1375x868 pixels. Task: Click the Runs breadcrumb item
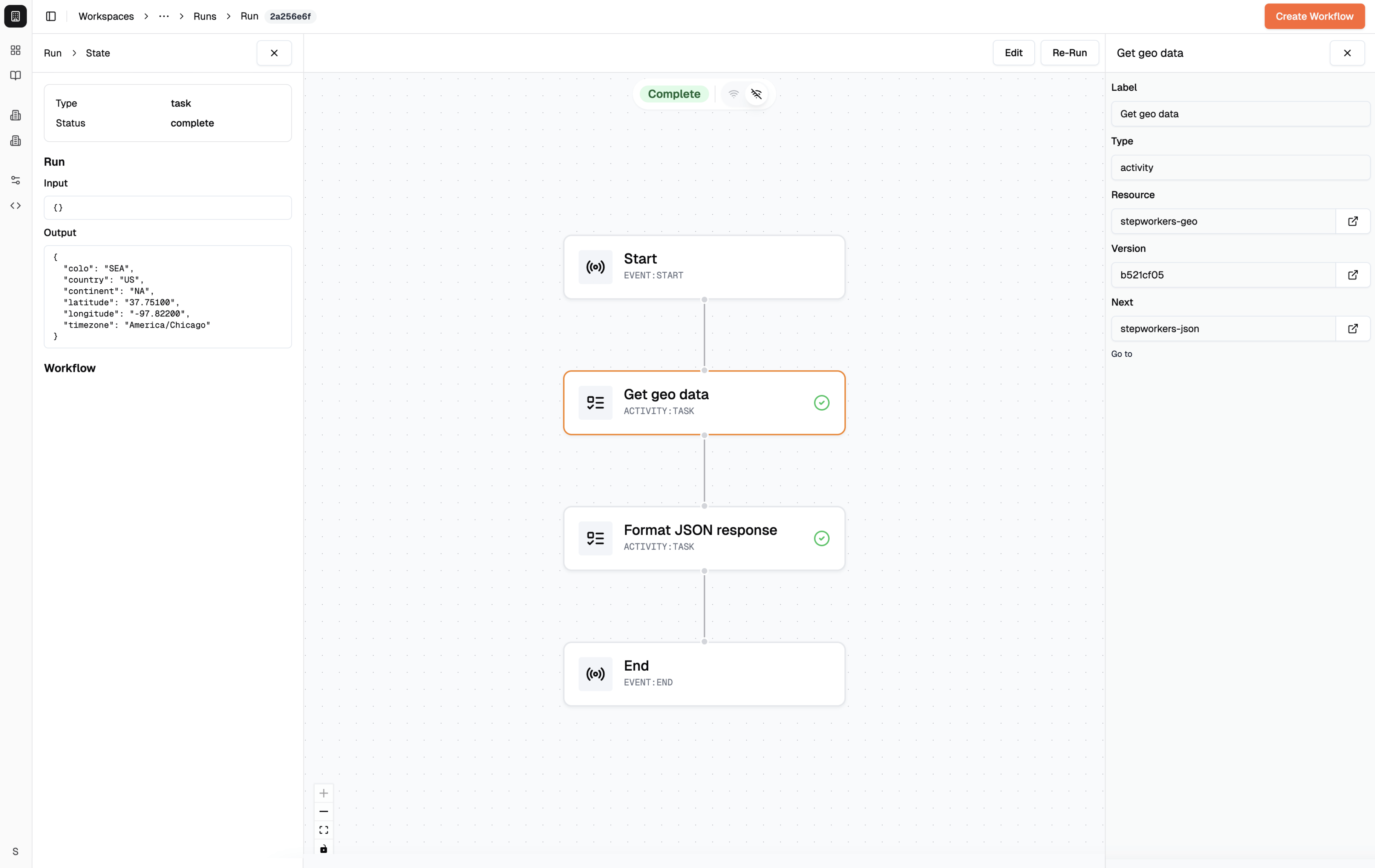point(204,16)
